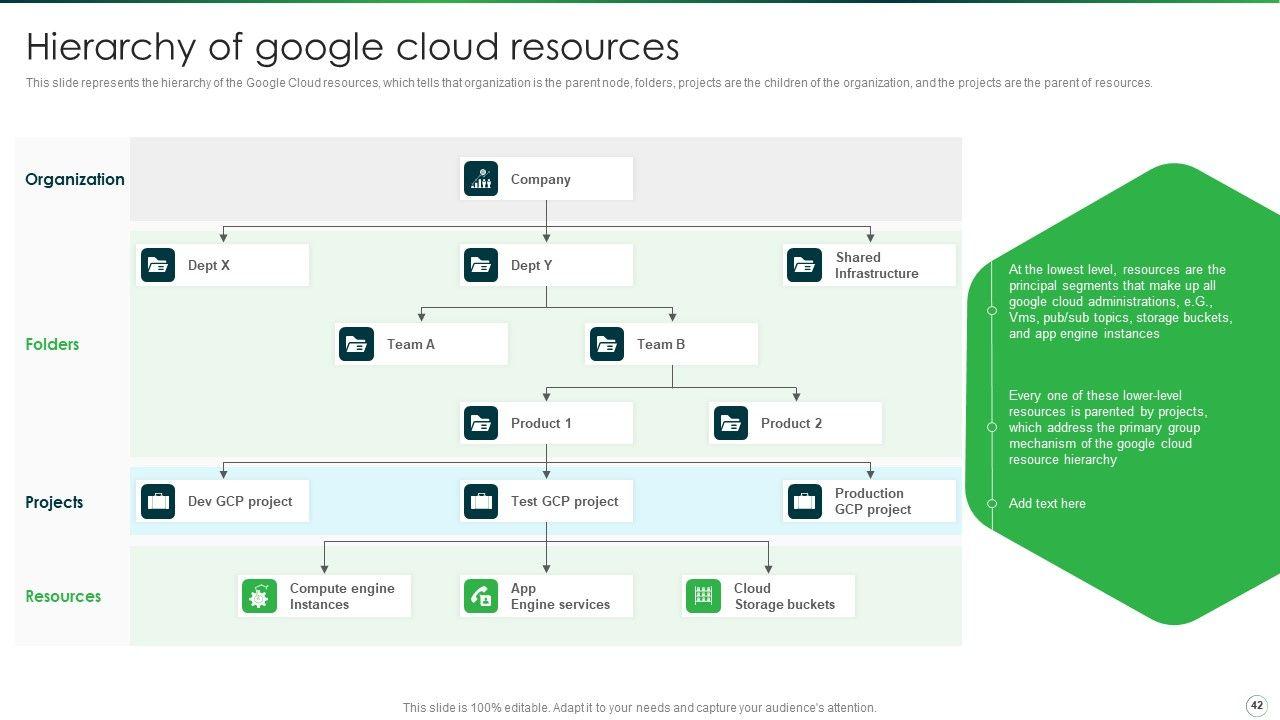Click the Dept Y folder icon

[481, 265]
